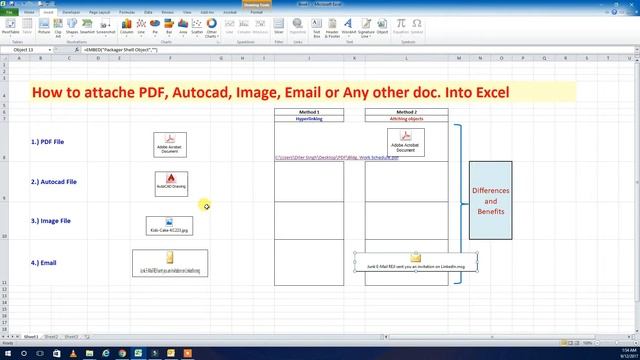This screenshot has width=640, height=360.
Task: Open the Windows Start menu
Action: (x=8, y=353)
